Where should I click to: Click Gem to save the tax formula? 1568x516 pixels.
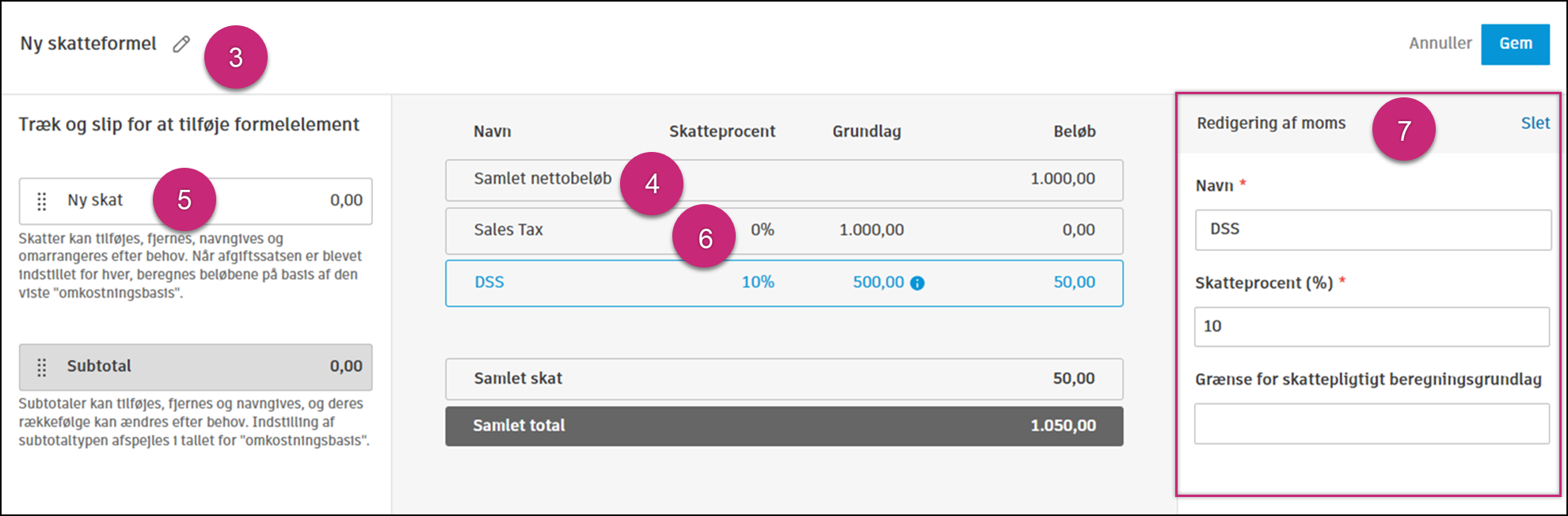(1515, 44)
